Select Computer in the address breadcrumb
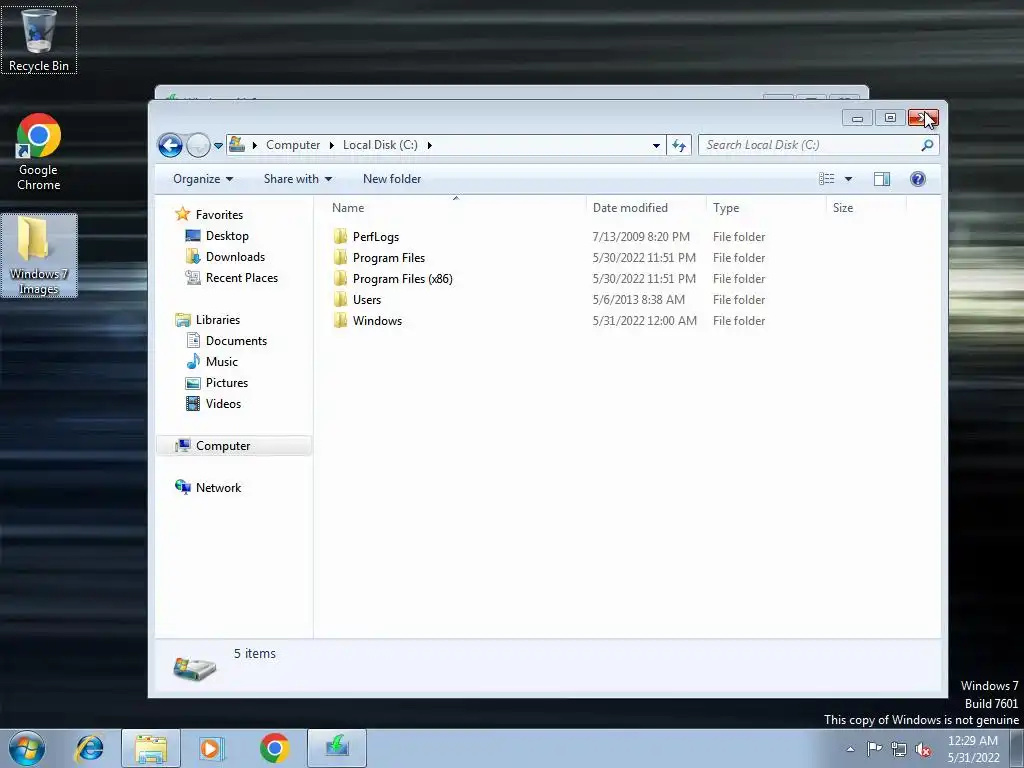 293,145
